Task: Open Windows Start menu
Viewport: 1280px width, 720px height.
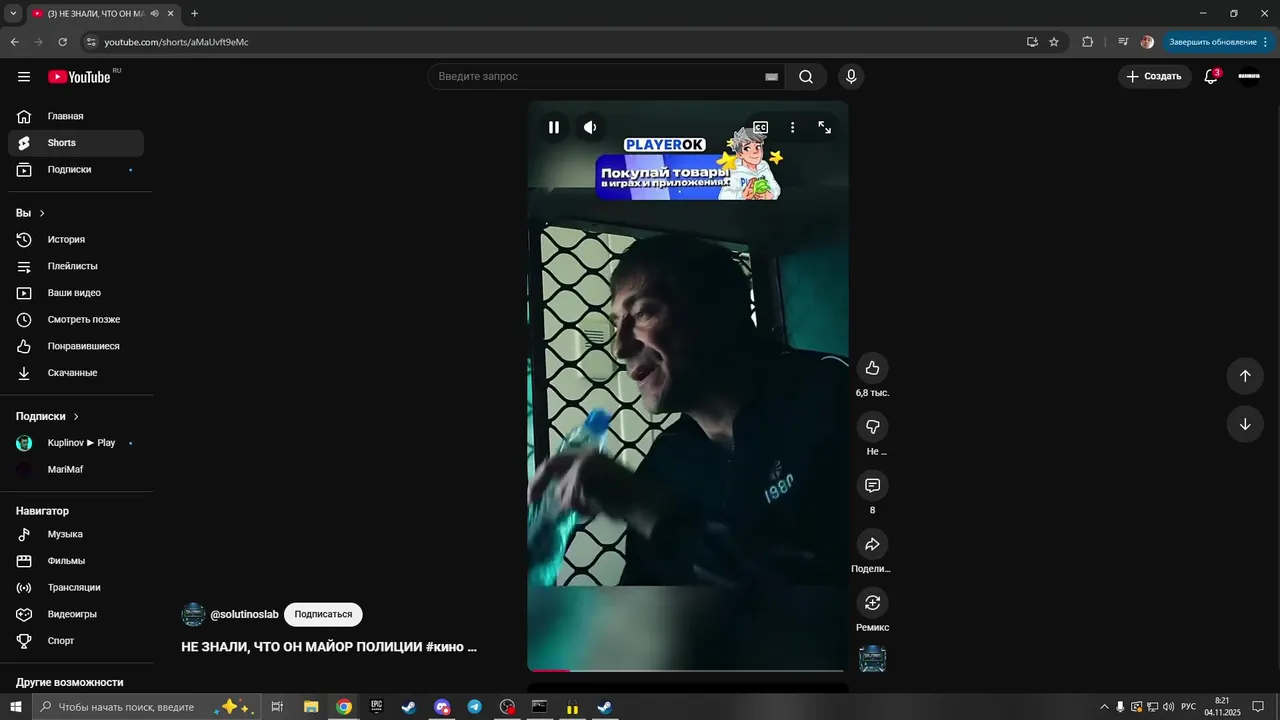Action: pos(16,707)
